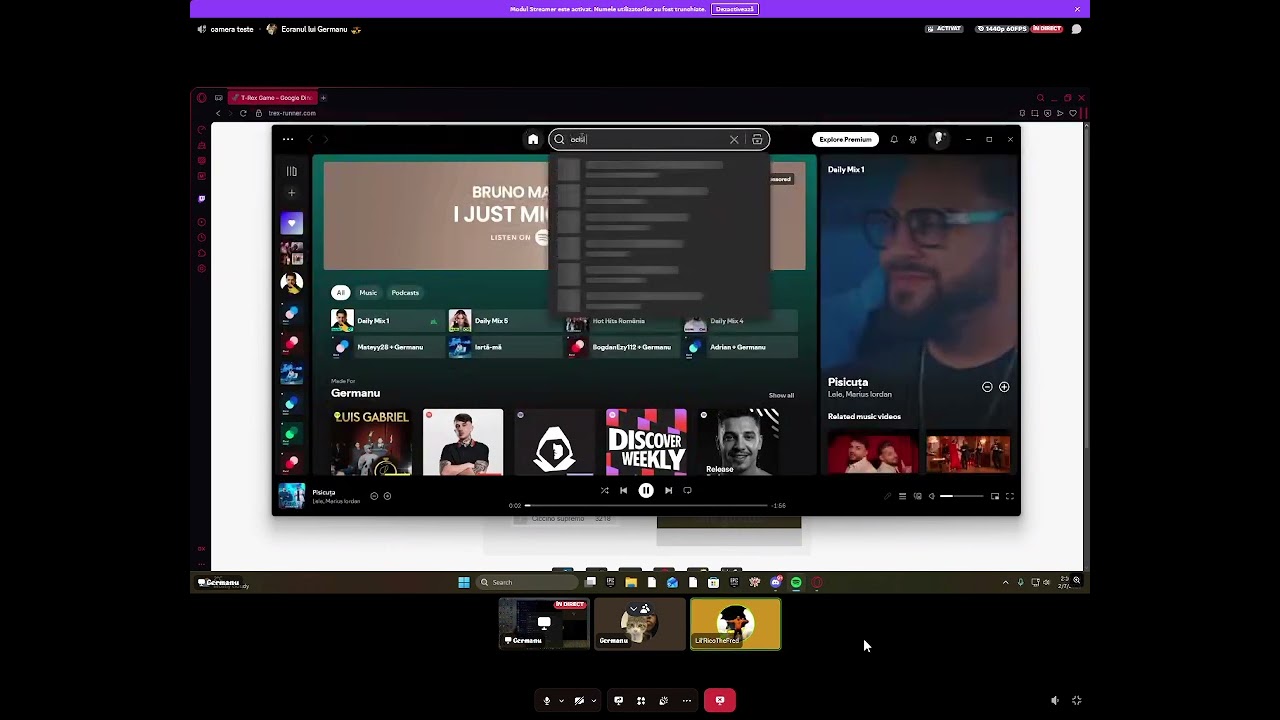Disable Streamer Mode via banner button
This screenshot has height=720, width=1280.
pos(735,9)
